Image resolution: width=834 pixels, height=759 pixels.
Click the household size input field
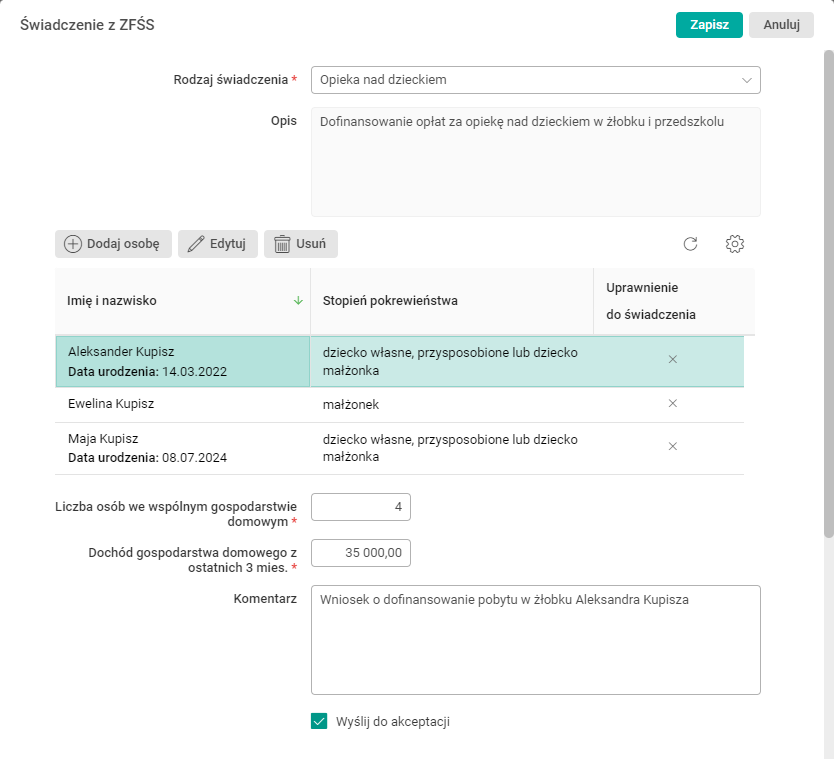pyautogui.click(x=360, y=506)
